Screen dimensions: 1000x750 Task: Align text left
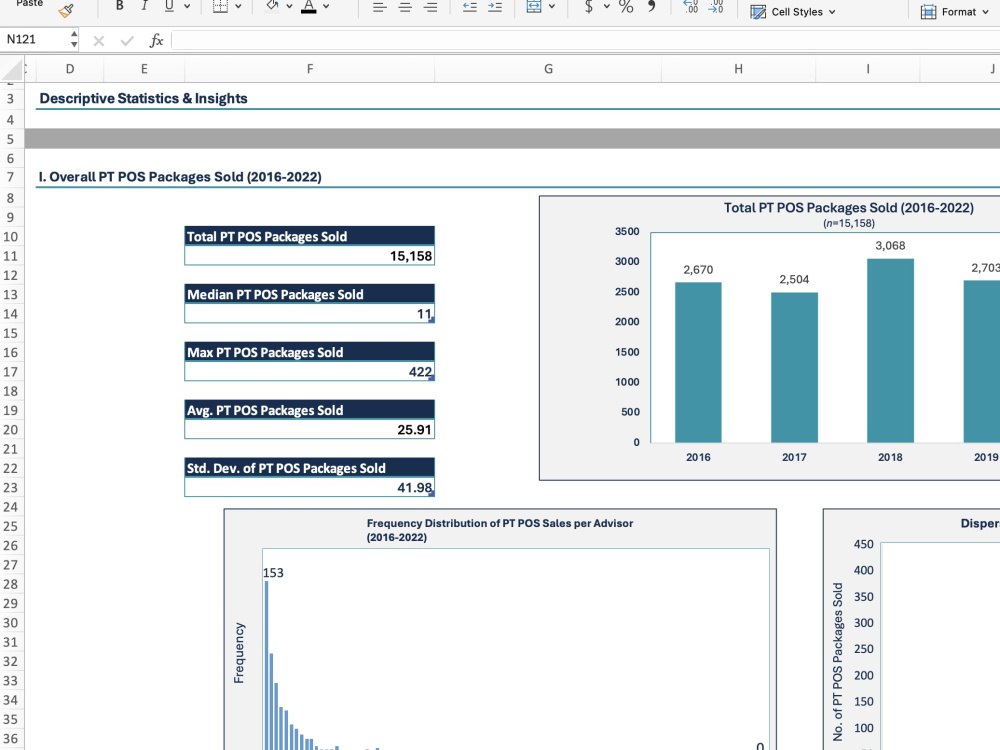(x=379, y=7)
